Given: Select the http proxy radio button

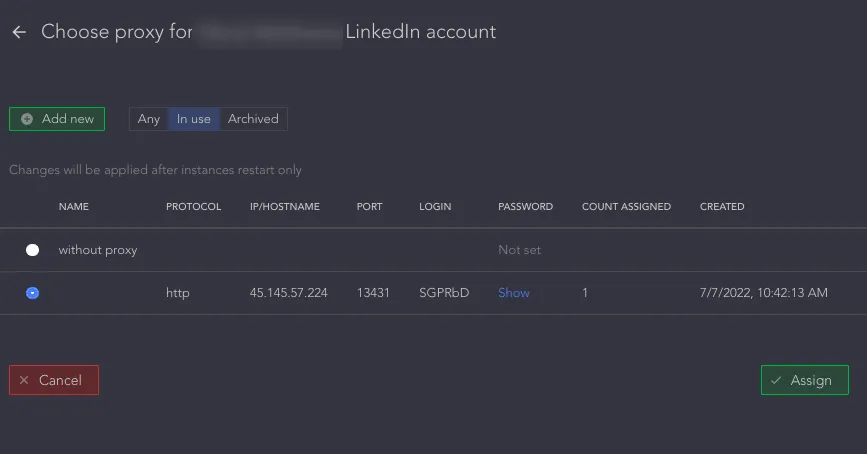Looking at the screenshot, I should click(33, 293).
